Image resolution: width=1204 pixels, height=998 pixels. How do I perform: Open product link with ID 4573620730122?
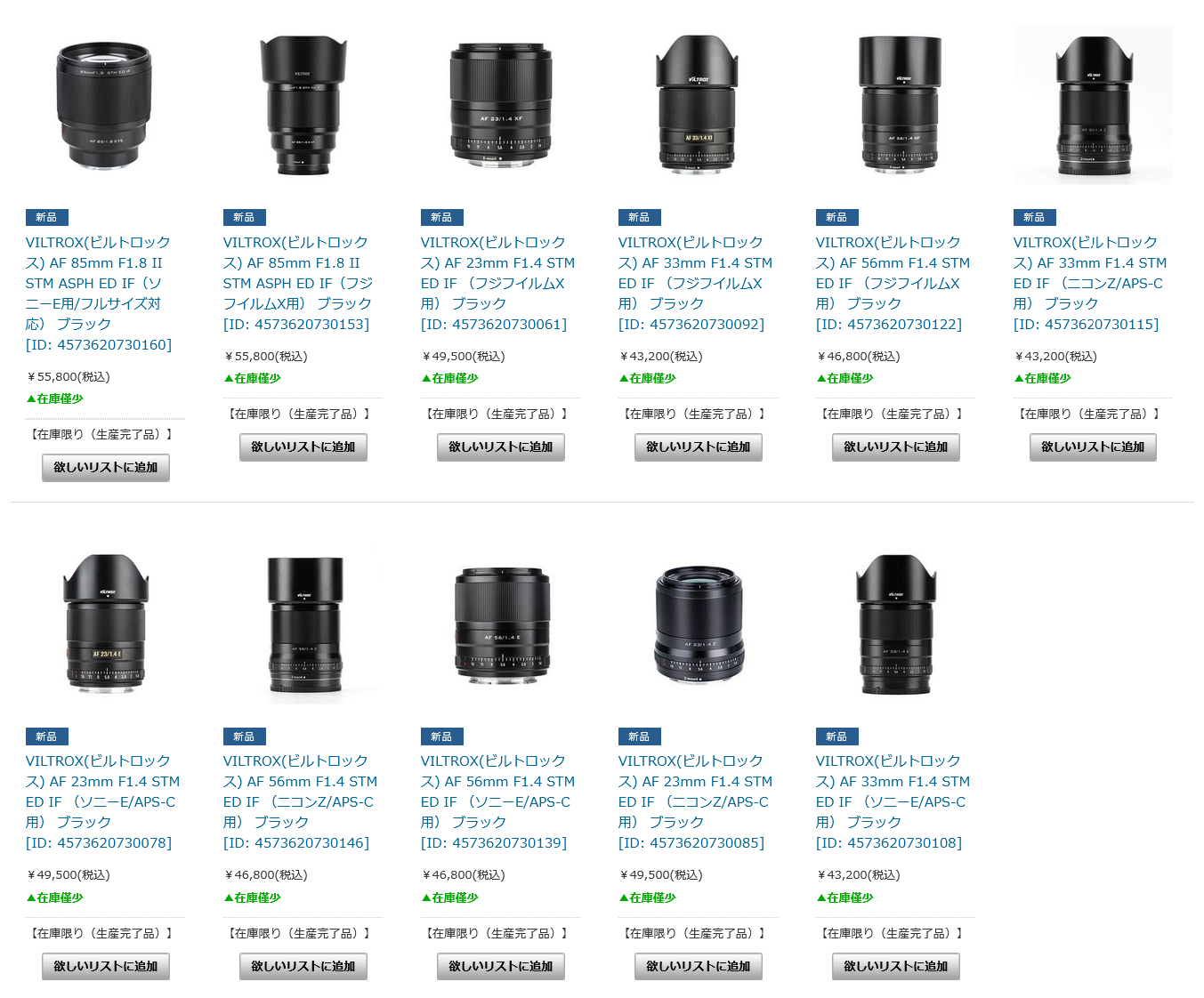pos(893,284)
